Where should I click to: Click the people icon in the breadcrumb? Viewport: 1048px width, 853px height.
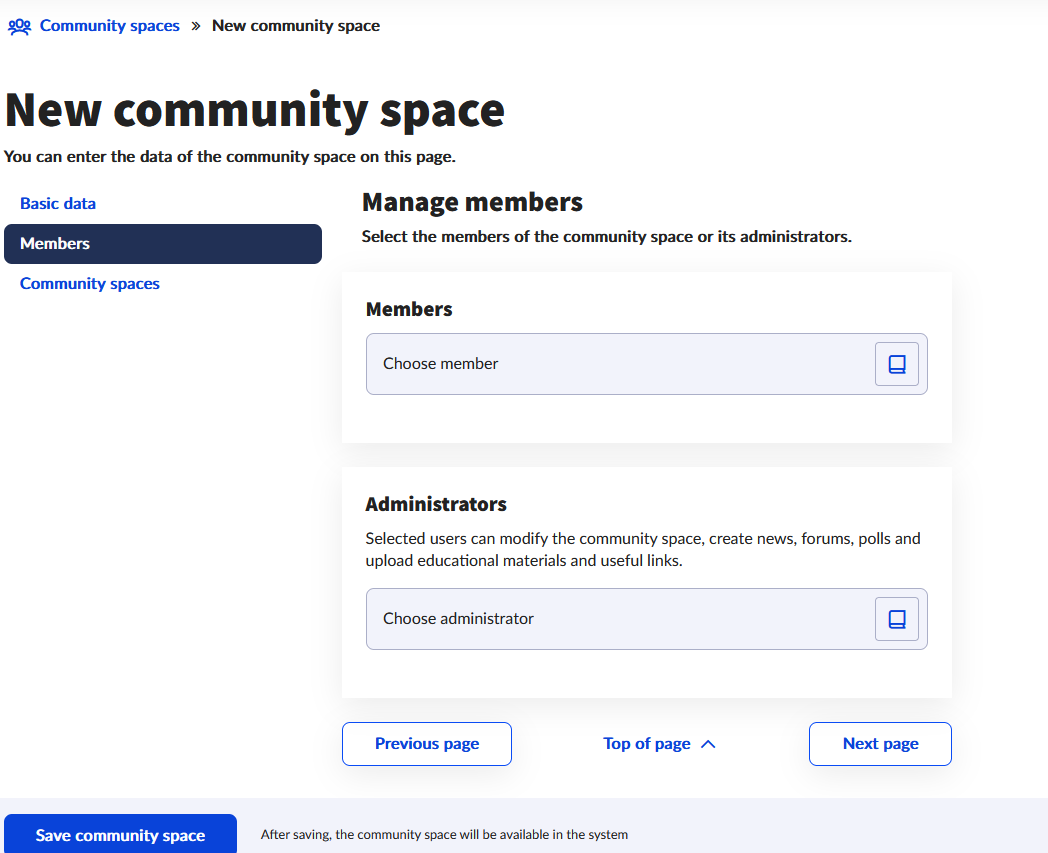[x=19, y=26]
